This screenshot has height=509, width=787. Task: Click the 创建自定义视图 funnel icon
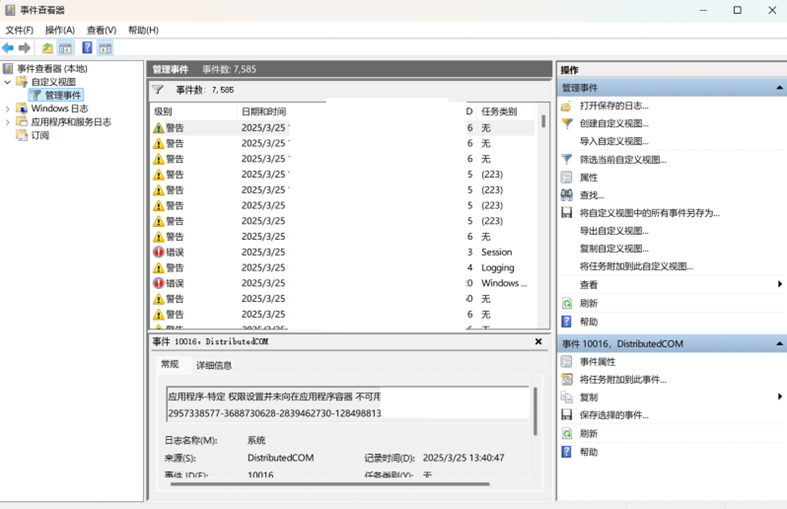point(567,124)
